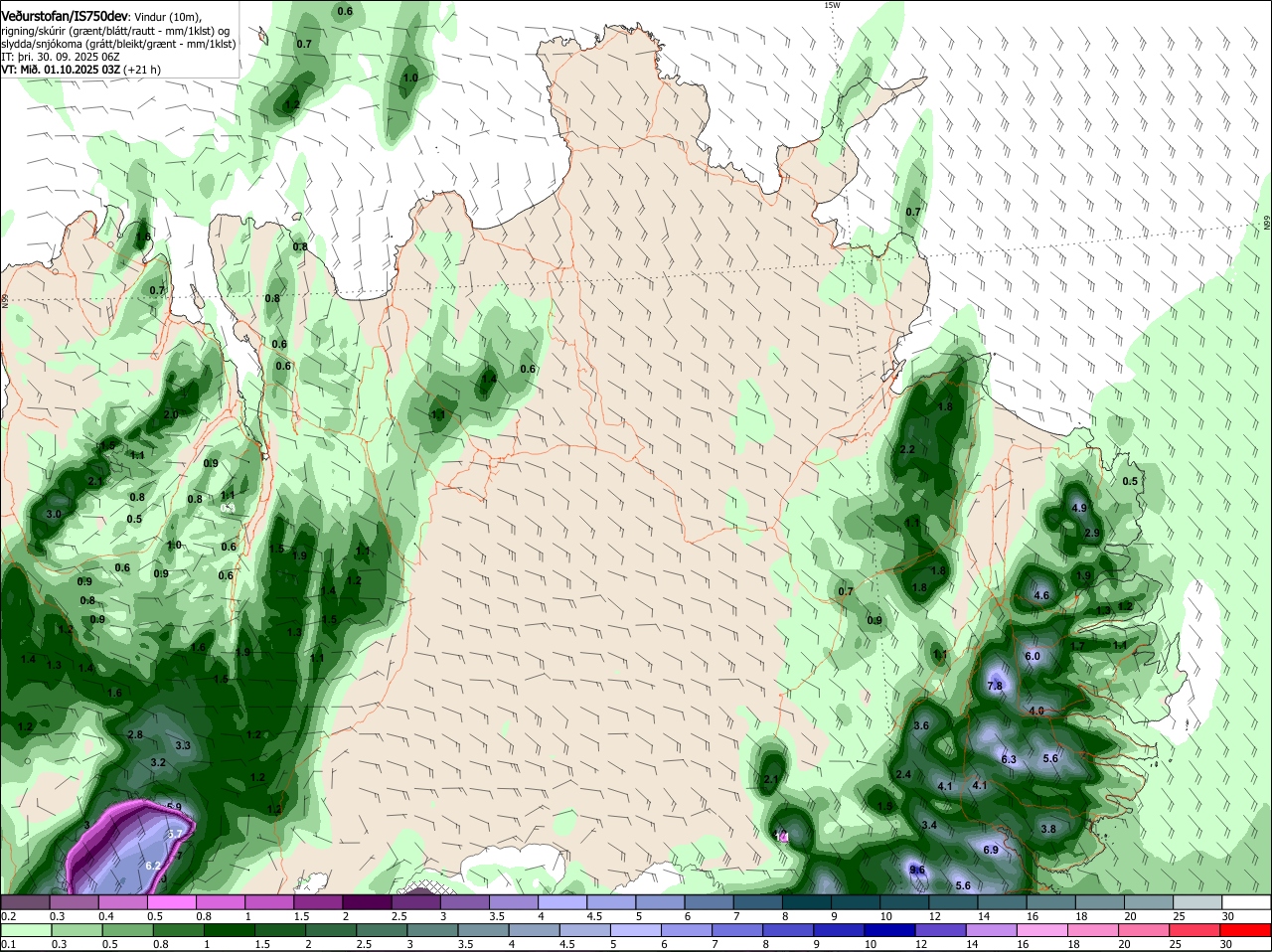Click the precipitation value 2.8 on the map
This screenshot has height=952, width=1272.
pyautogui.click(x=136, y=734)
